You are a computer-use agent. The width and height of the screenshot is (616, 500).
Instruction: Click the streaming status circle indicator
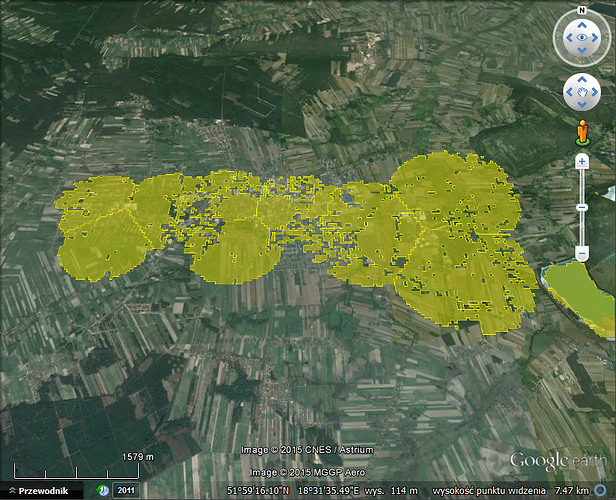[600, 490]
